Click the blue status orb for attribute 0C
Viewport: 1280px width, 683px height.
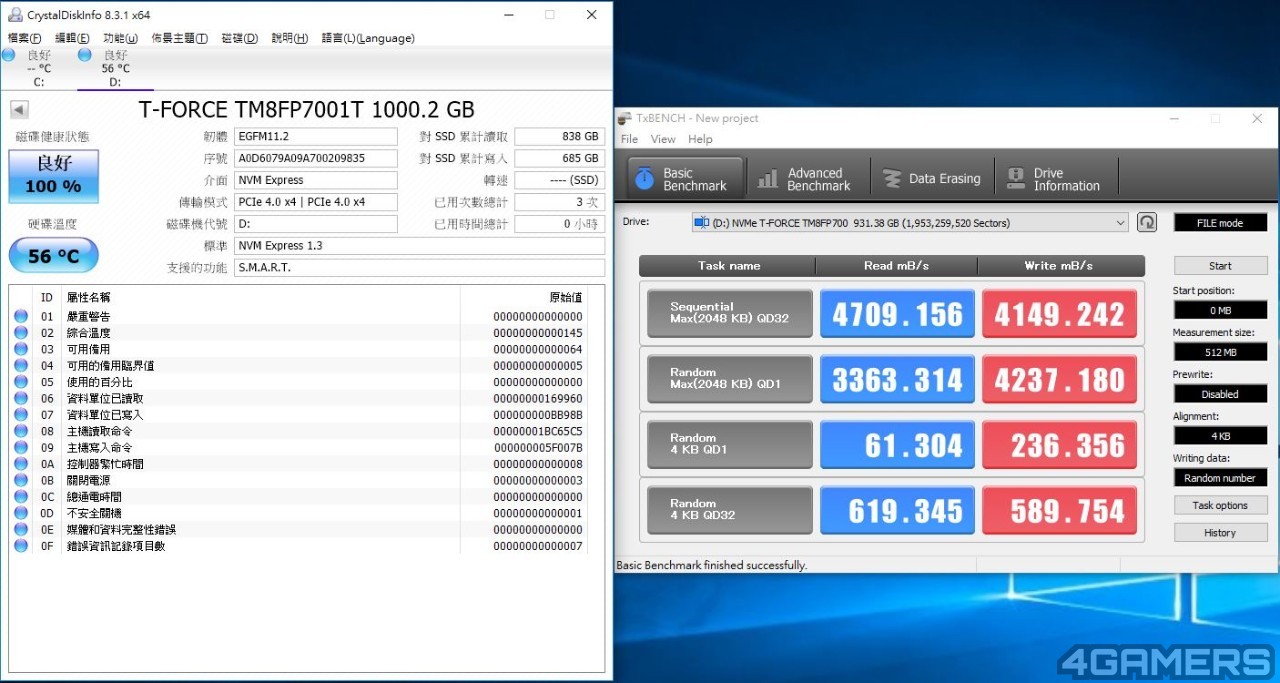click(x=21, y=497)
